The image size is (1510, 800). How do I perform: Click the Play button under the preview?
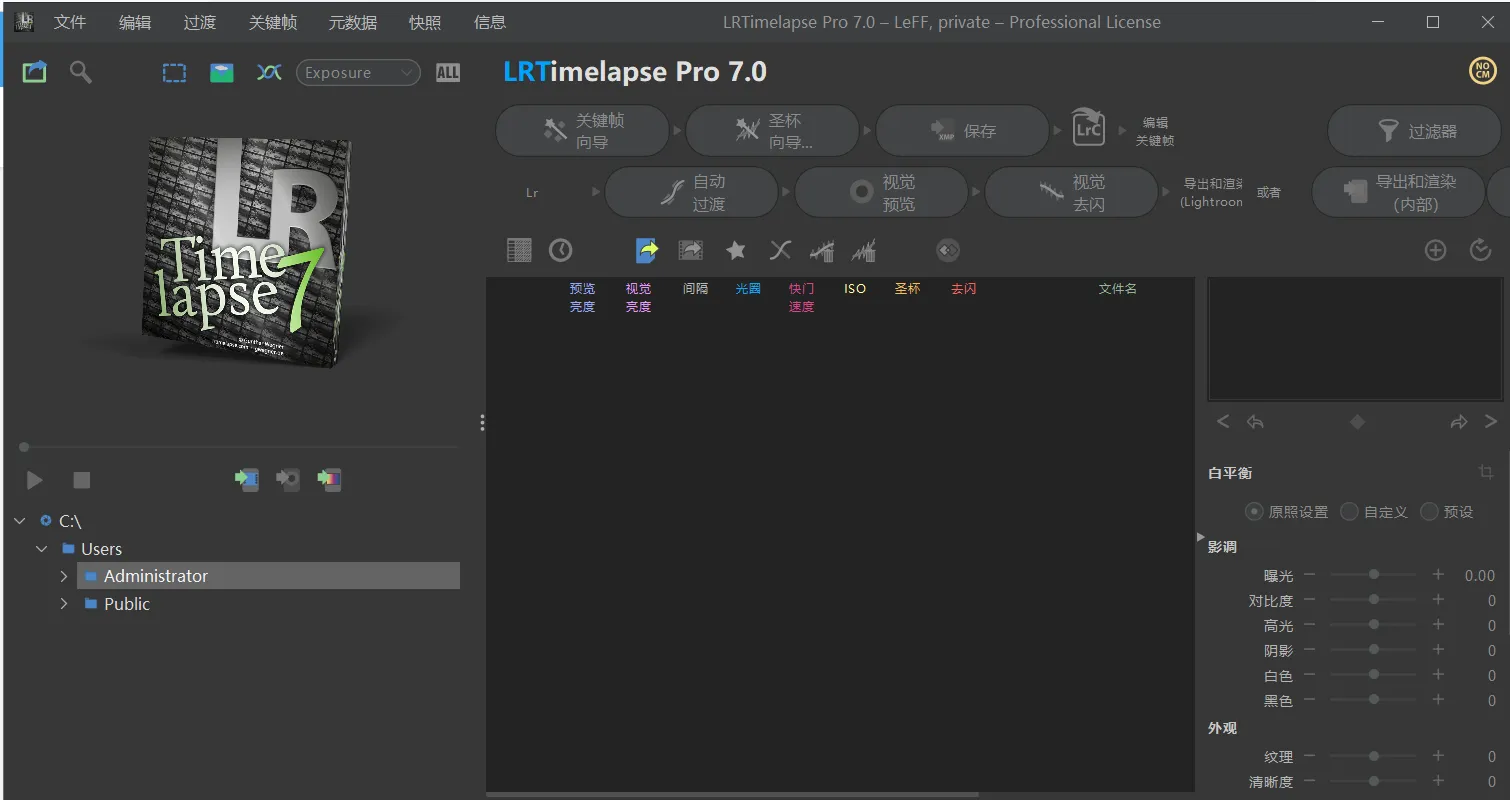point(35,480)
